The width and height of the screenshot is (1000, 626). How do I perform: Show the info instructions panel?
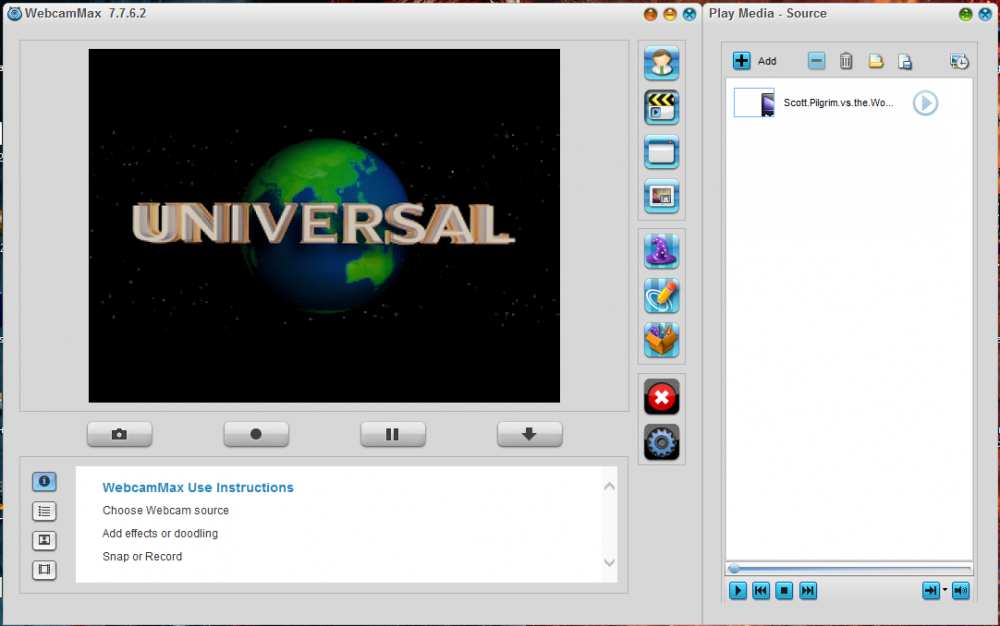44,481
